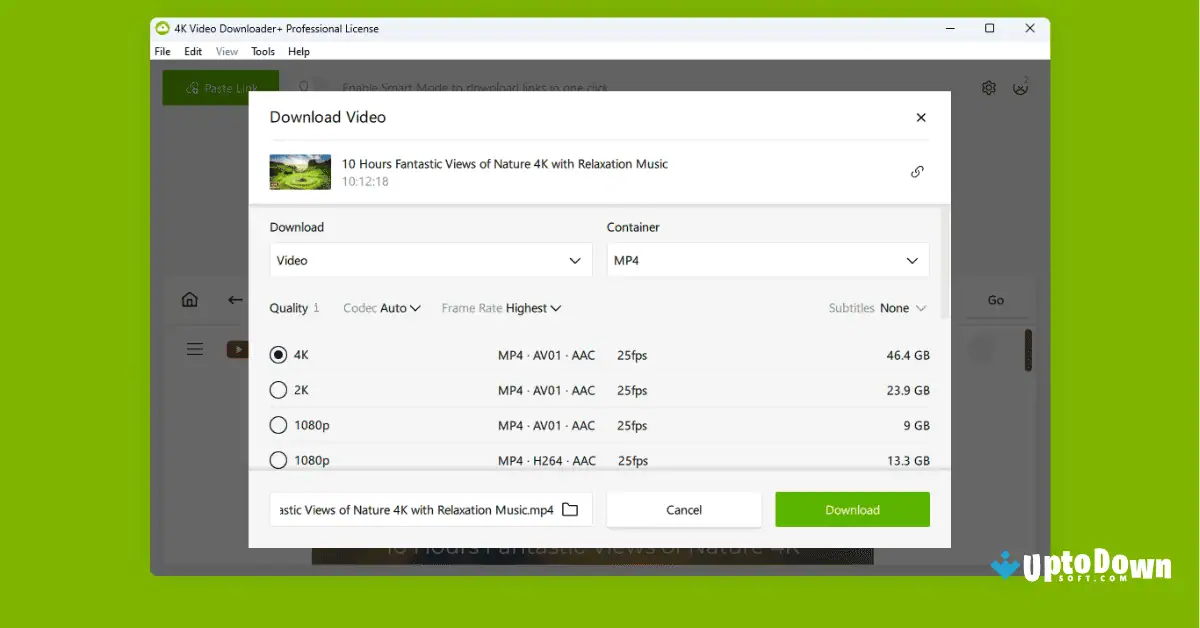Open save location with the folder icon

(x=570, y=509)
